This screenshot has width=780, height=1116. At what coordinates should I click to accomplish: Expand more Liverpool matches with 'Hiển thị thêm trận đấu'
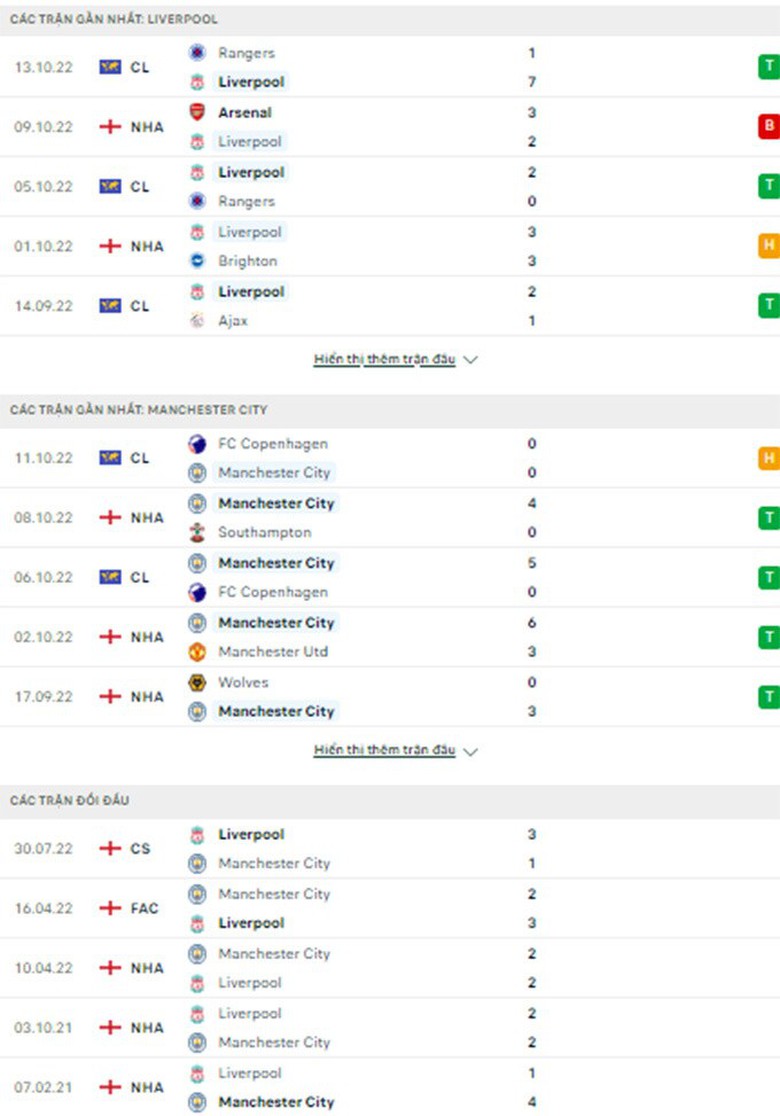[x=385, y=359]
